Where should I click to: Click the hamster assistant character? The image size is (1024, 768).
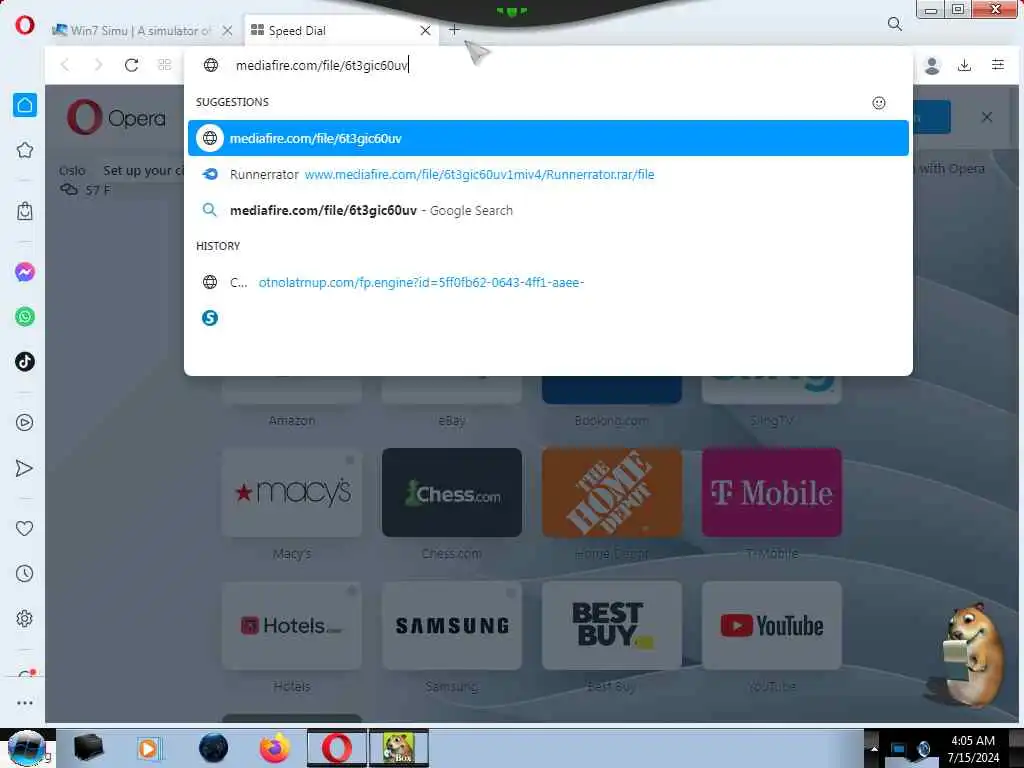(971, 655)
